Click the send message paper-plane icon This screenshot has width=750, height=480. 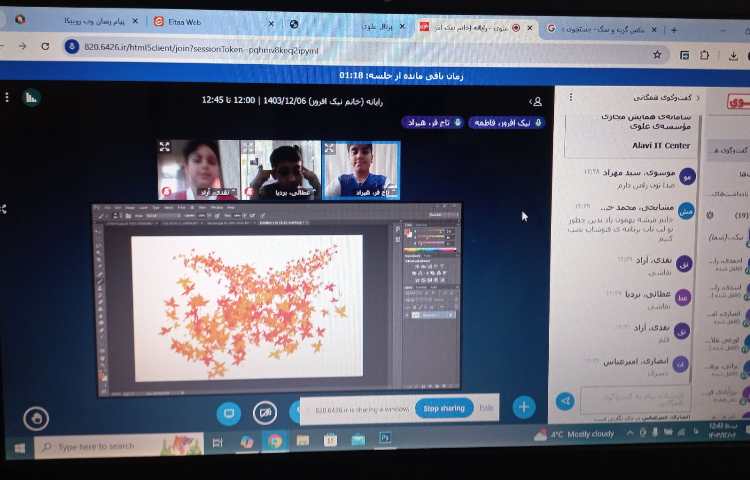565,400
